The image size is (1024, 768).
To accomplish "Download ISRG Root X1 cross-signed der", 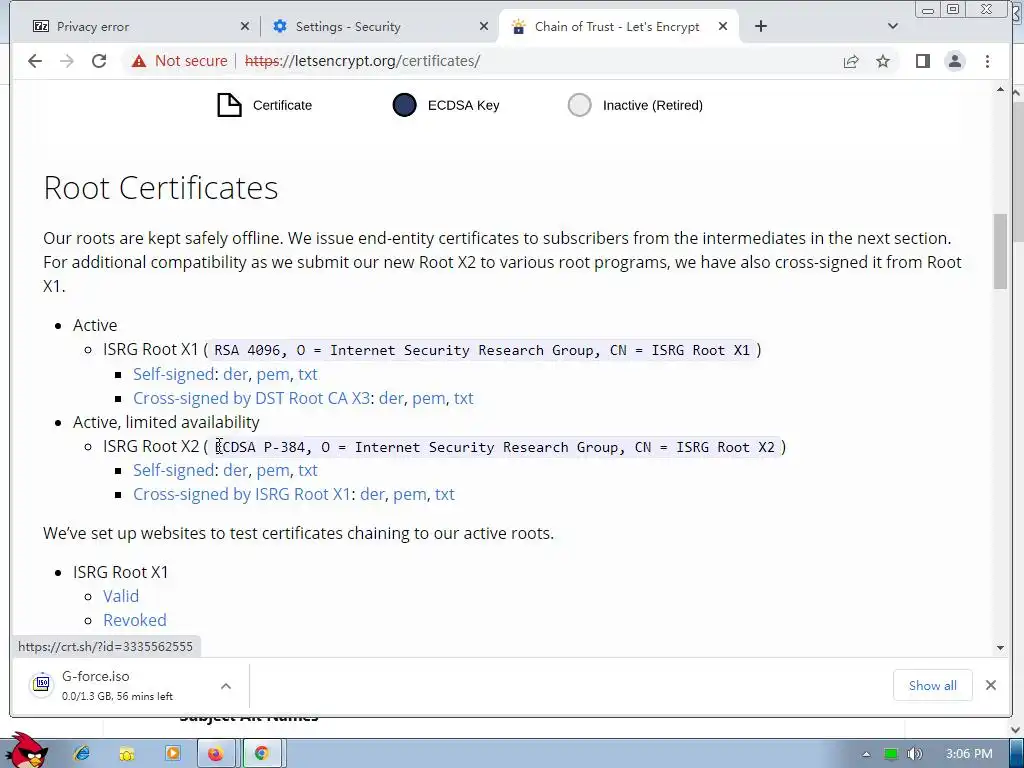I will pos(372,494).
